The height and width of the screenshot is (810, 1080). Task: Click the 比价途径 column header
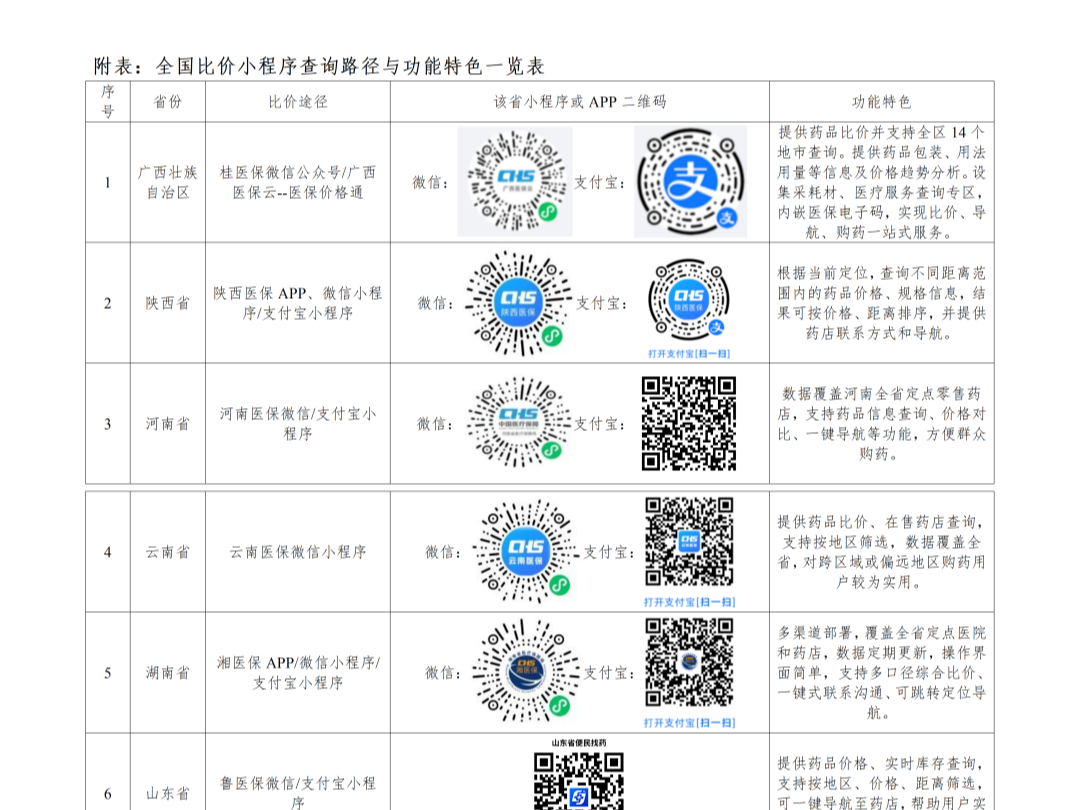pyautogui.click(x=298, y=102)
